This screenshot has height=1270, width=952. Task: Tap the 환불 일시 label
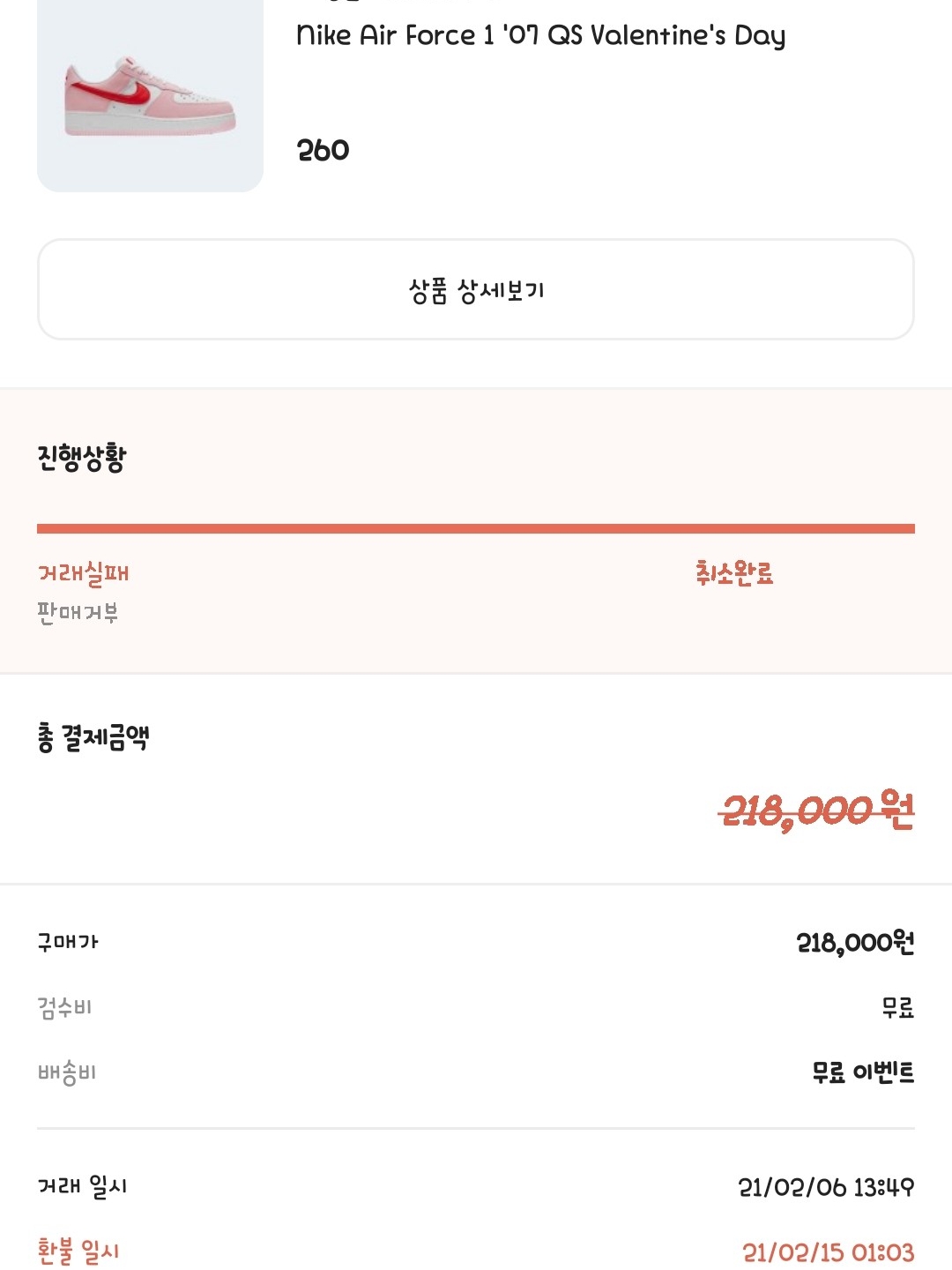[78, 1251]
